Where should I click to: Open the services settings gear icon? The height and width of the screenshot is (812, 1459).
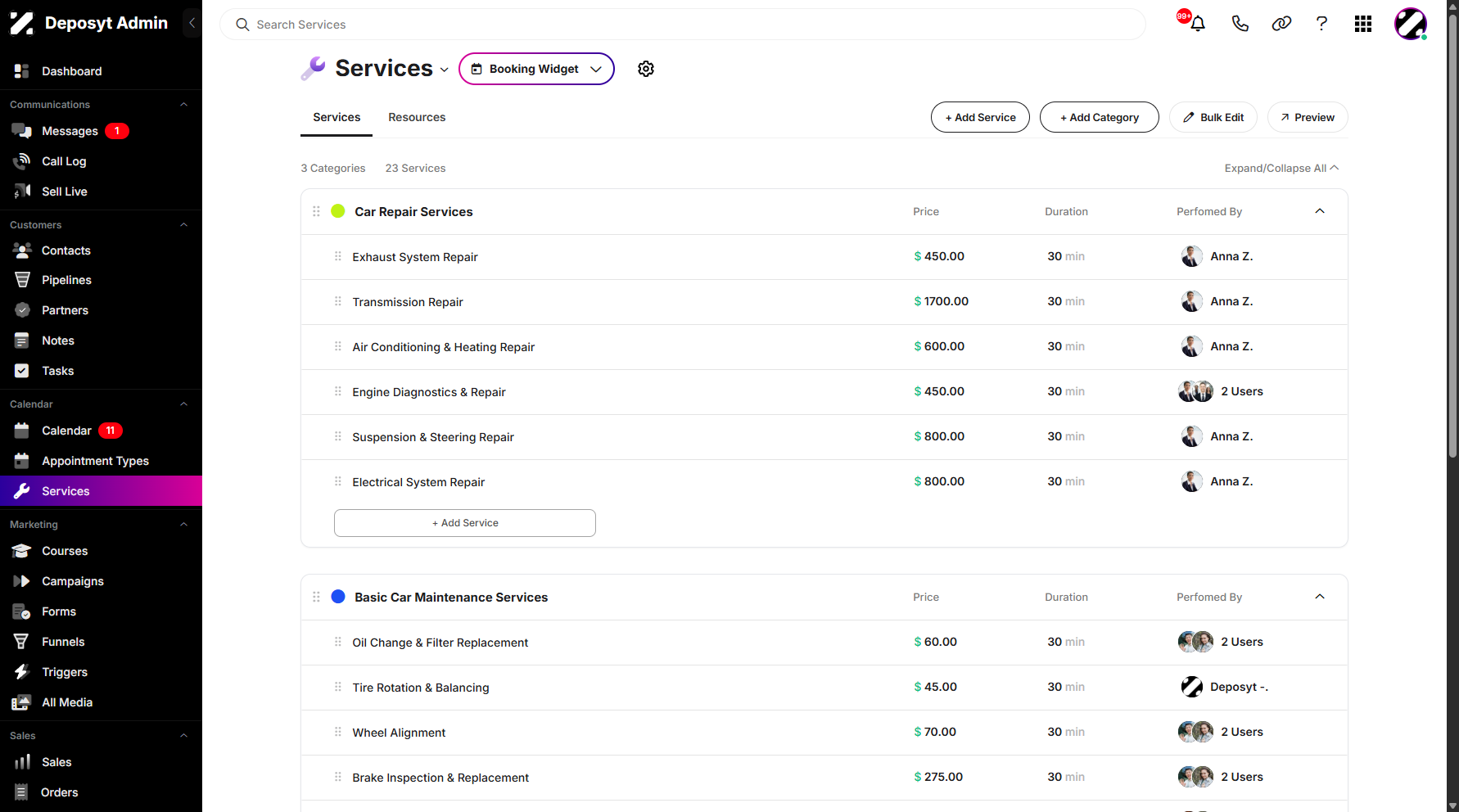click(x=646, y=69)
